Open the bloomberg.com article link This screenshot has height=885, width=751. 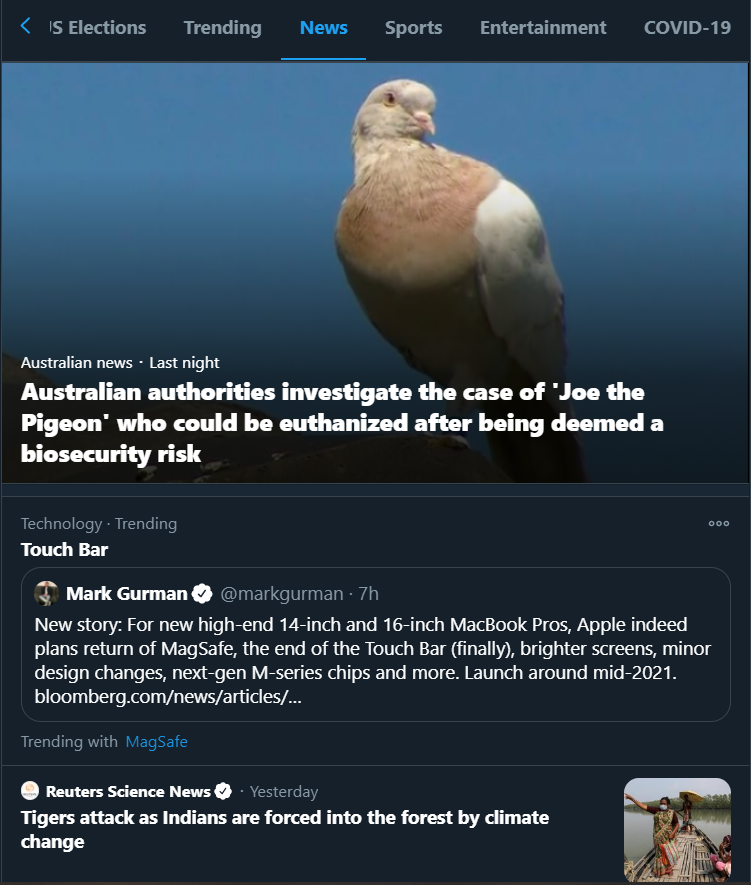[168, 696]
